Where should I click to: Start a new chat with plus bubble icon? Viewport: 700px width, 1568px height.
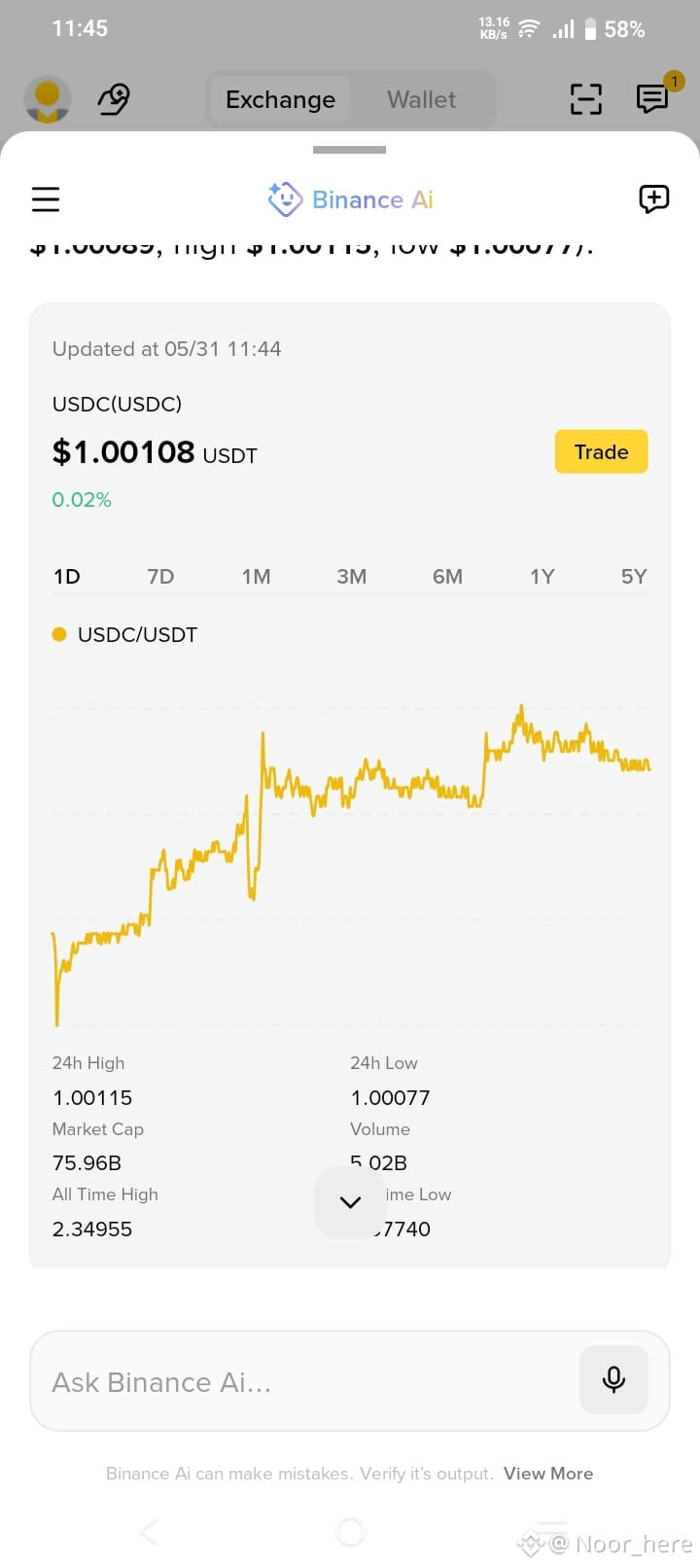653,199
